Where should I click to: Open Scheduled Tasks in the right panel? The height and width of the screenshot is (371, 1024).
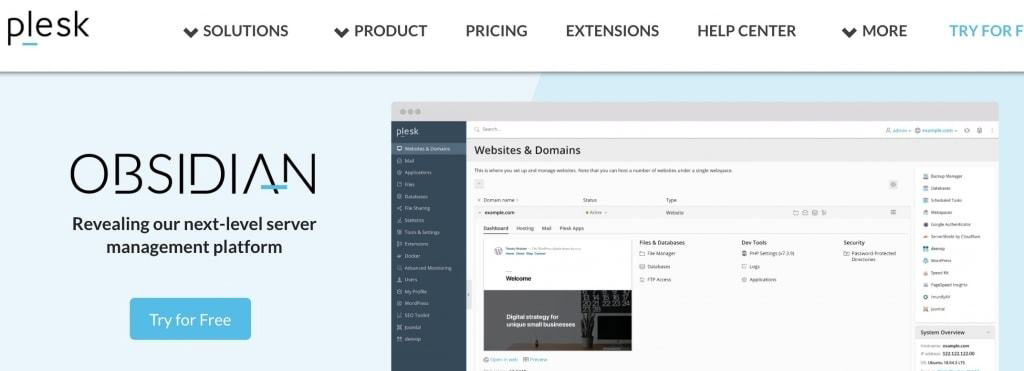(942, 201)
